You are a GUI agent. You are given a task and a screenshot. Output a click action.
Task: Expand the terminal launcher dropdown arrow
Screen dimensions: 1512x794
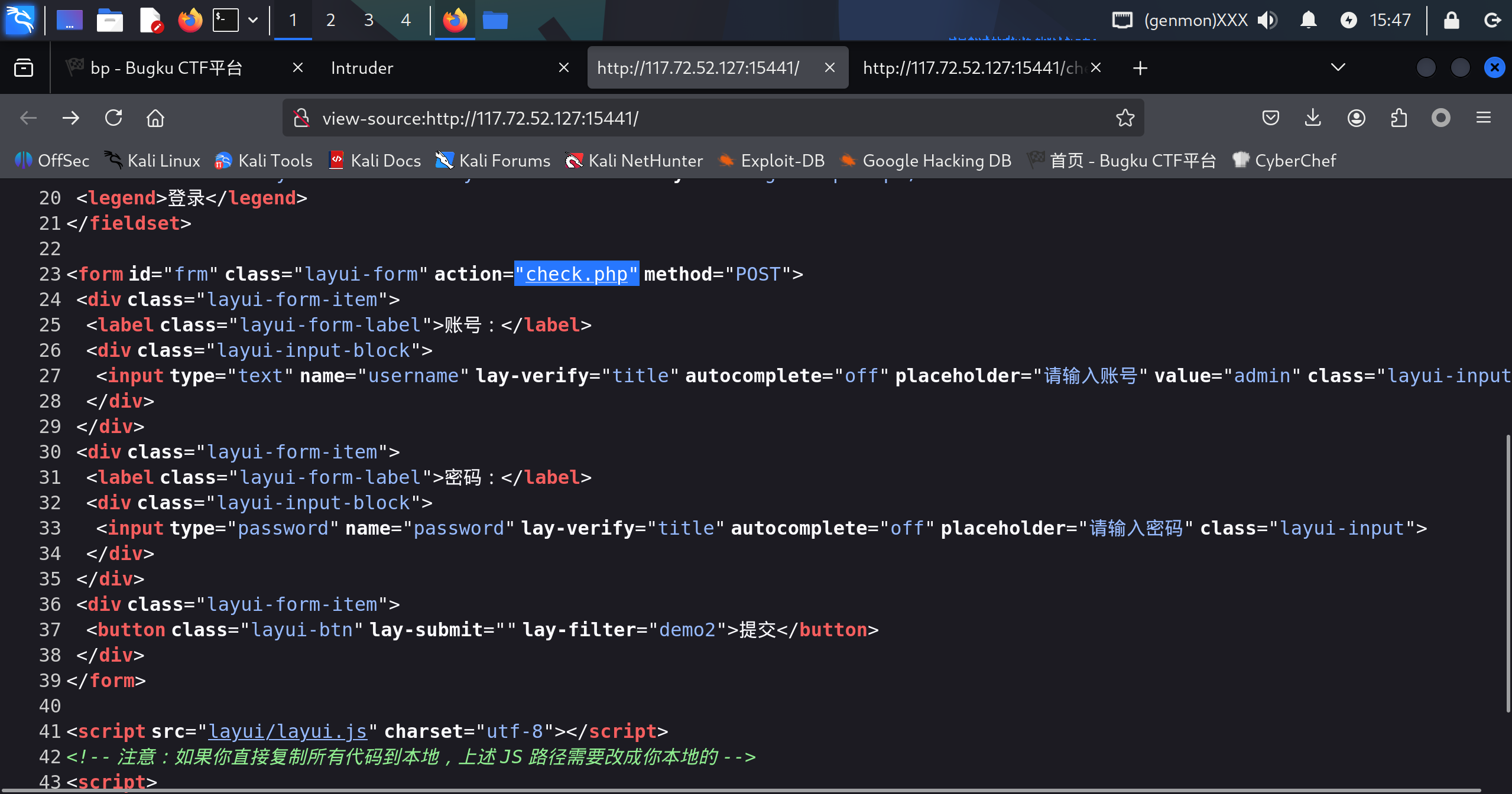coord(253,20)
